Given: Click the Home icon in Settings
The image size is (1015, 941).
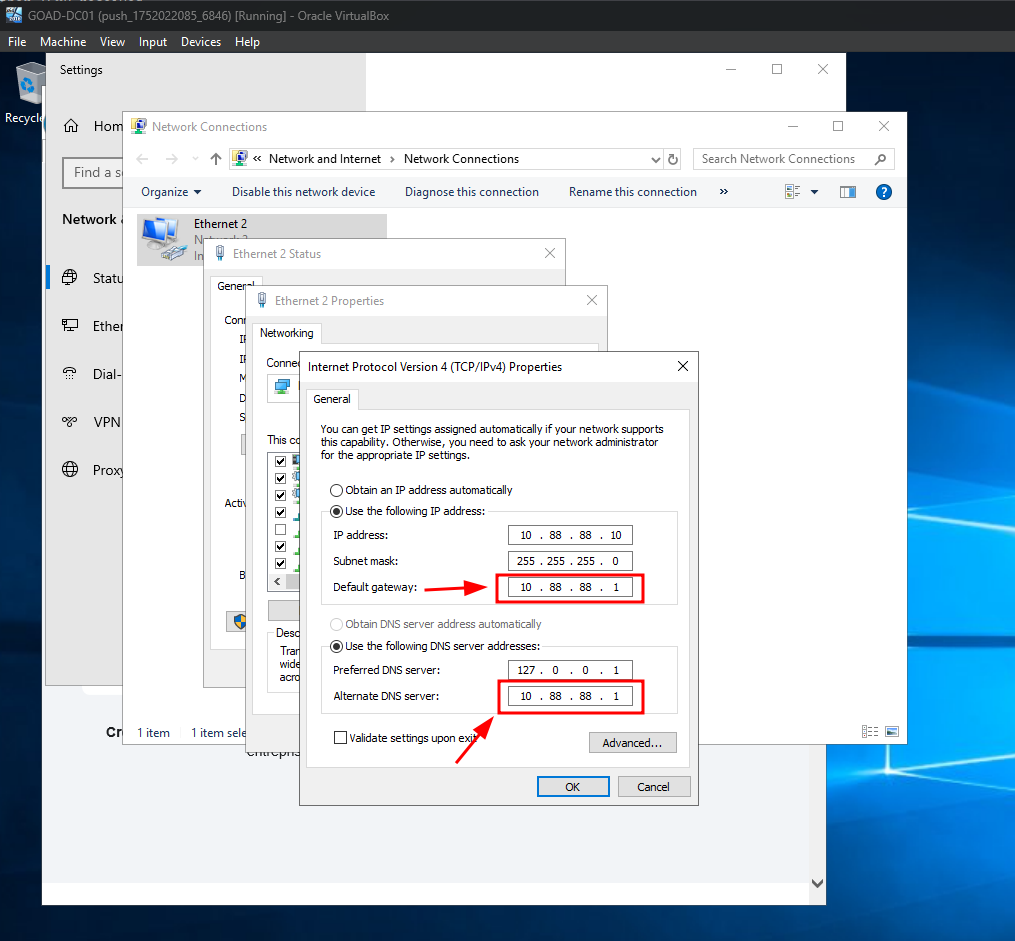Looking at the screenshot, I should point(71,126).
